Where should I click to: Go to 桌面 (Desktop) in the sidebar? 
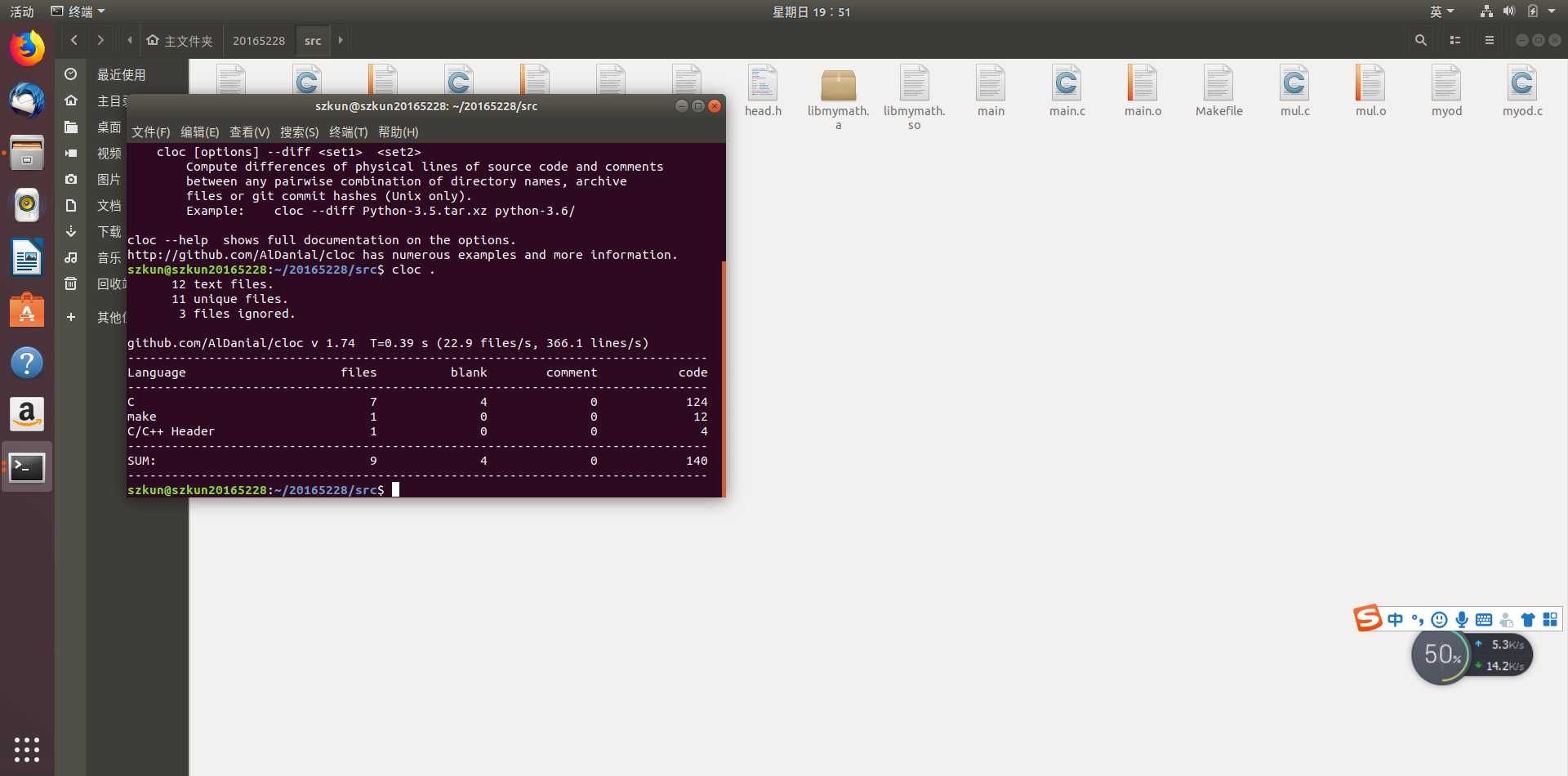pyautogui.click(x=109, y=127)
